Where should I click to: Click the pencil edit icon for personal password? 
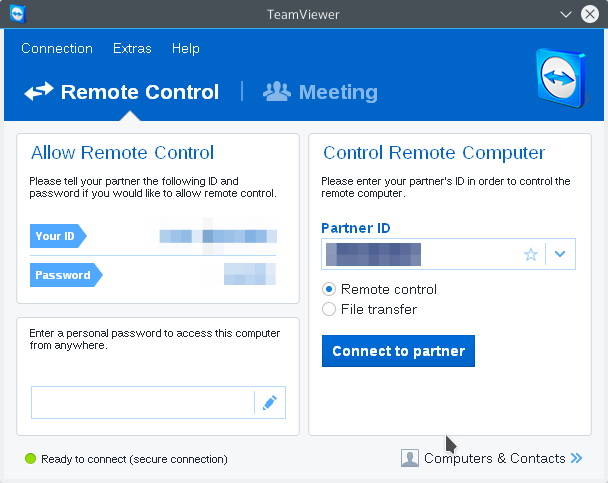(x=270, y=402)
